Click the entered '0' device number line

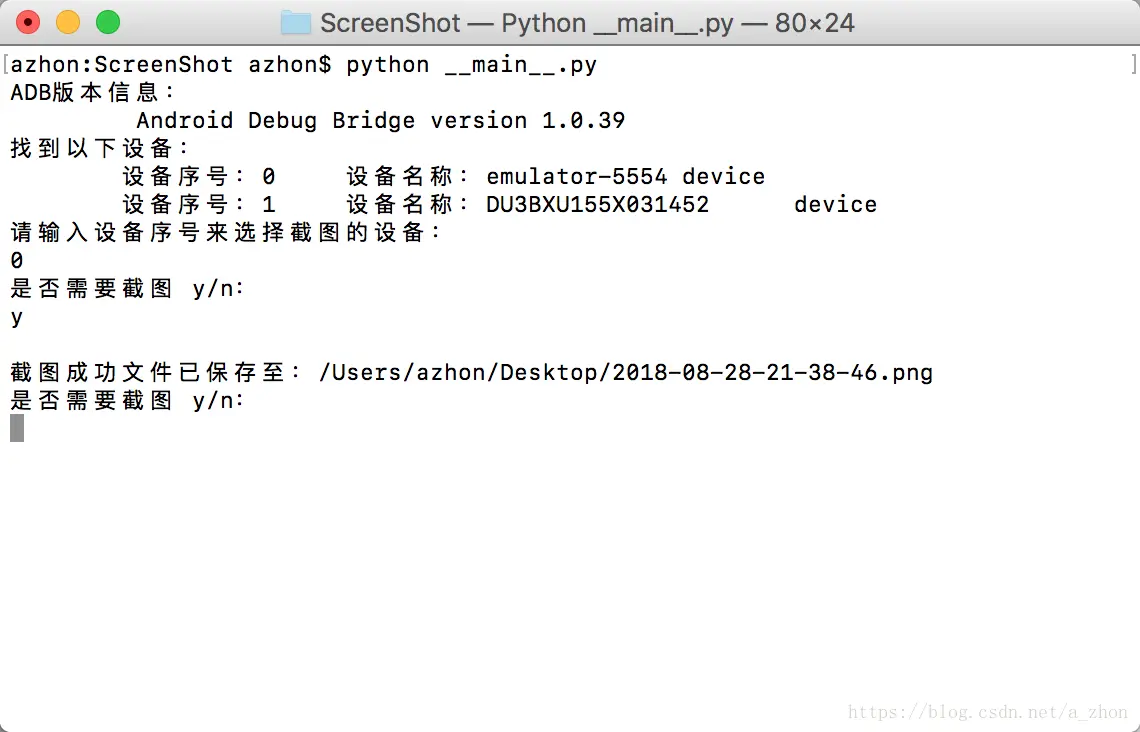pyautogui.click(x=17, y=261)
